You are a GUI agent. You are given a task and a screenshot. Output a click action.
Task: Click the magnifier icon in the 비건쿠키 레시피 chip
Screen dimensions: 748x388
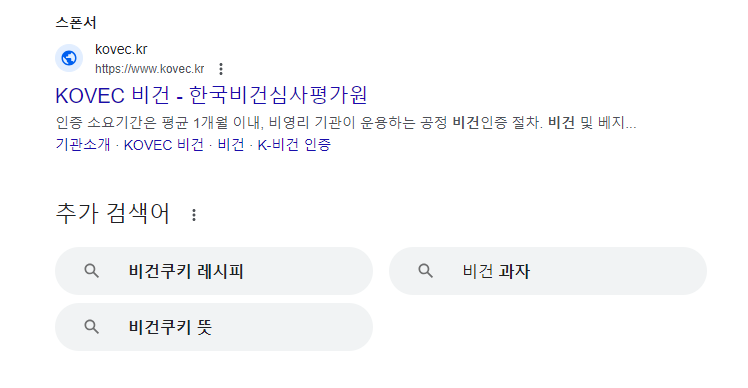tap(92, 271)
